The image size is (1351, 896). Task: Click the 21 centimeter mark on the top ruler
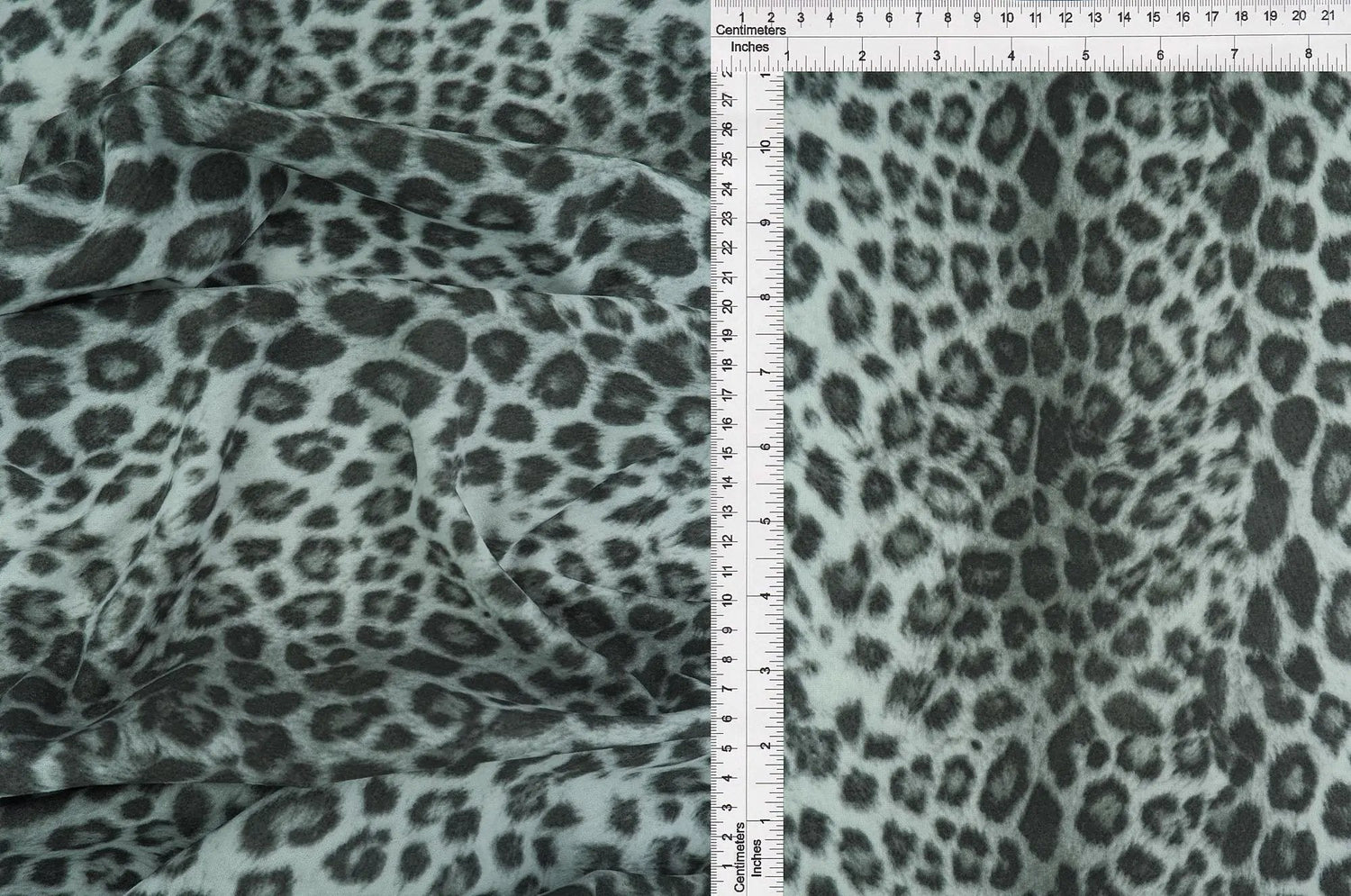(1328, 15)
